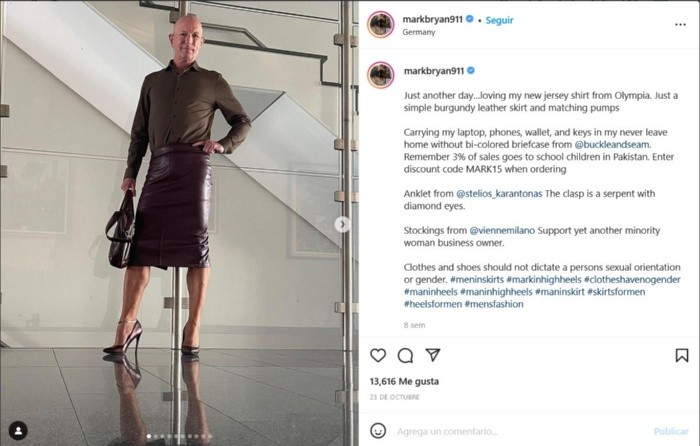Screen dimensions: 700x446
Task: Like the post with heart icon
Action: click(x=378, y=355)
